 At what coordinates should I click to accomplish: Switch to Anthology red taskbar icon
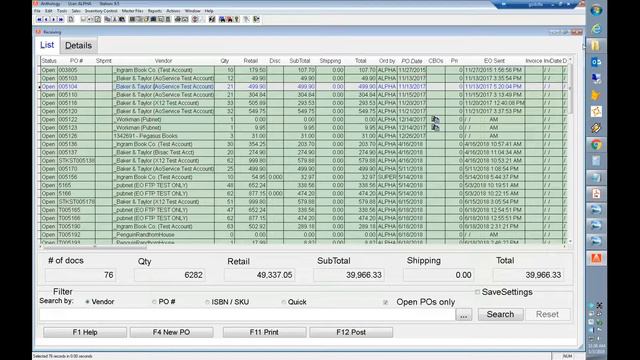point(596,258)
